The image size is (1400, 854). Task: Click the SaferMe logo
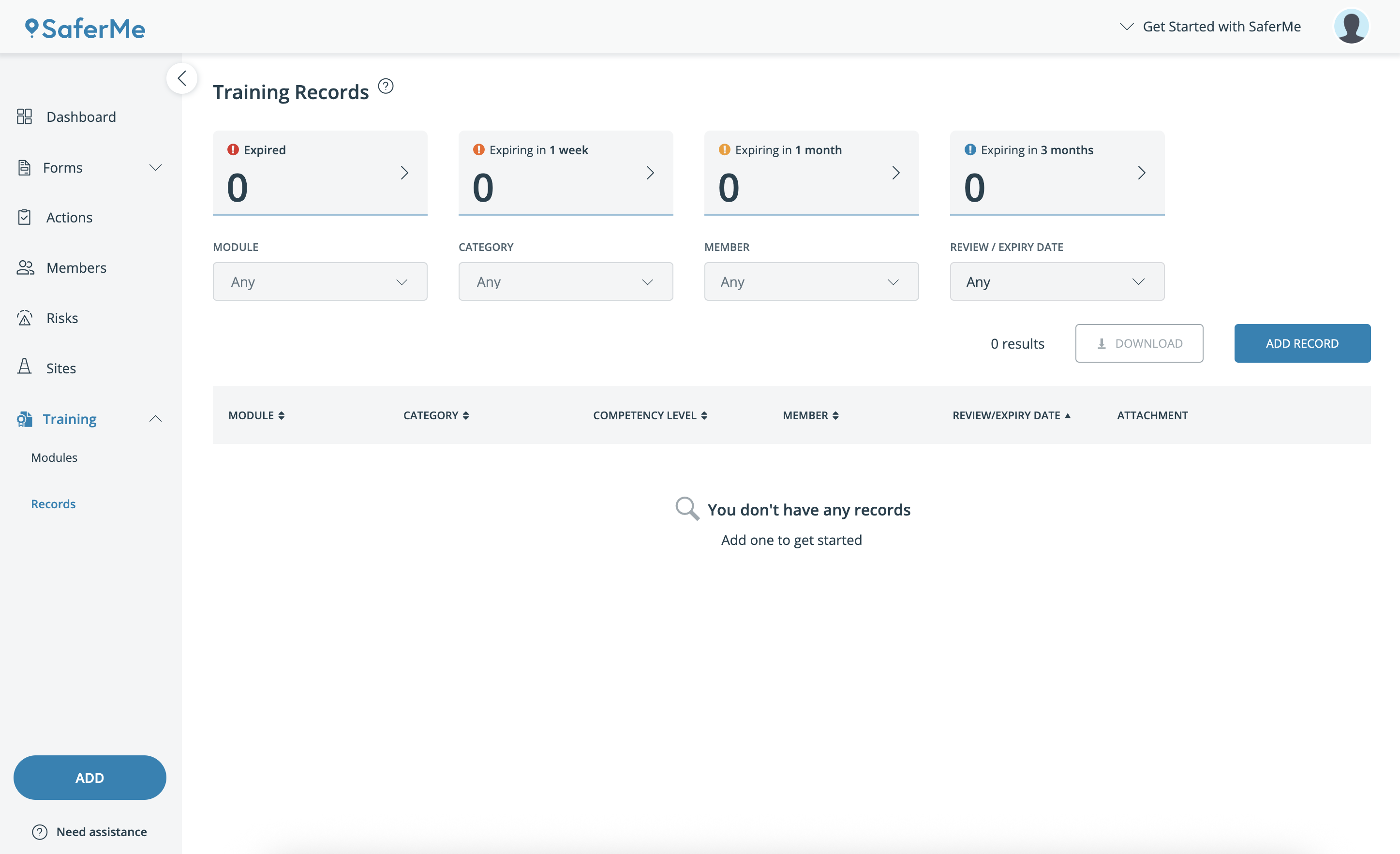[x=85, y=29]
